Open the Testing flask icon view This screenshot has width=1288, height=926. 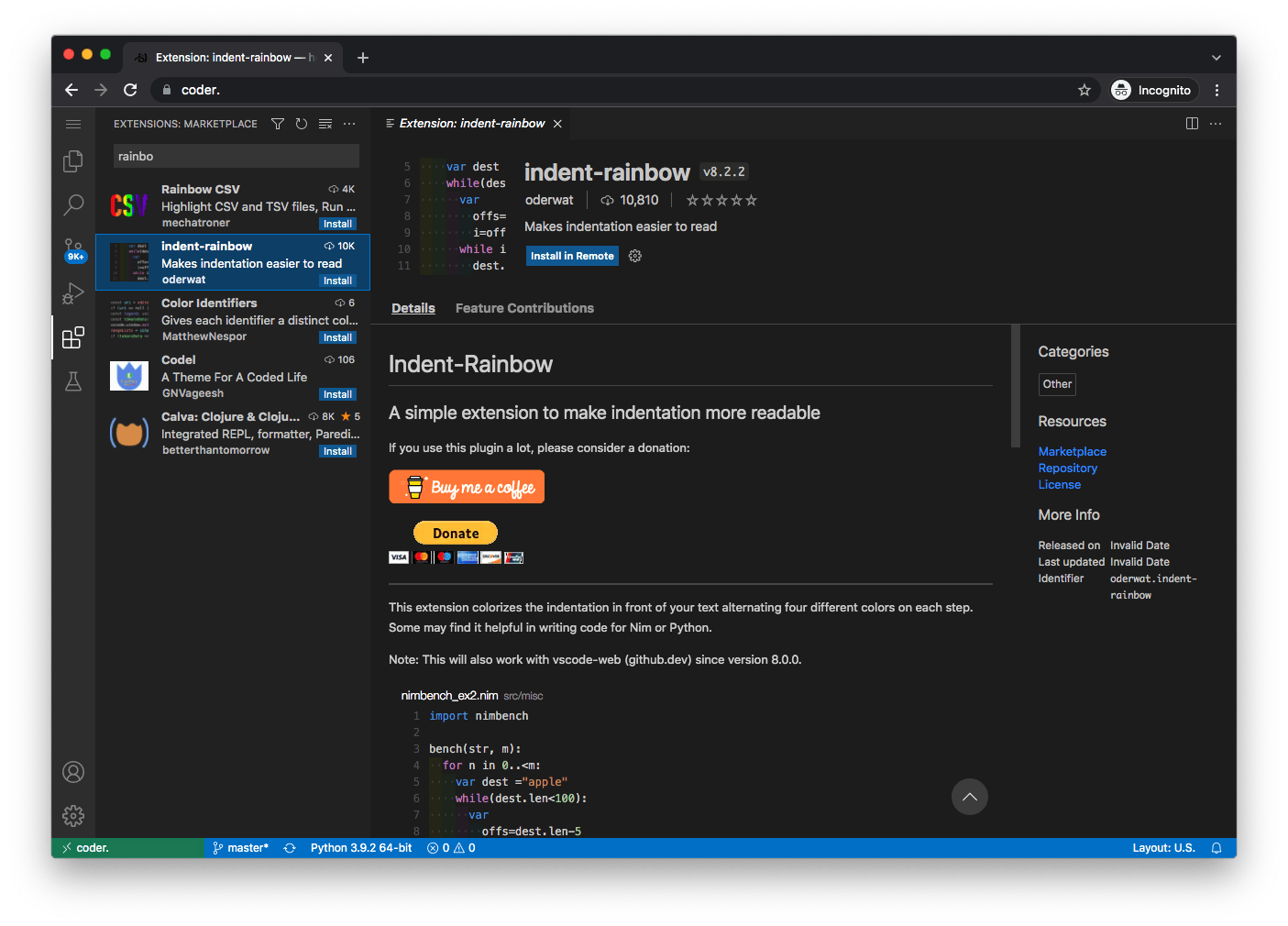point(73,381)
